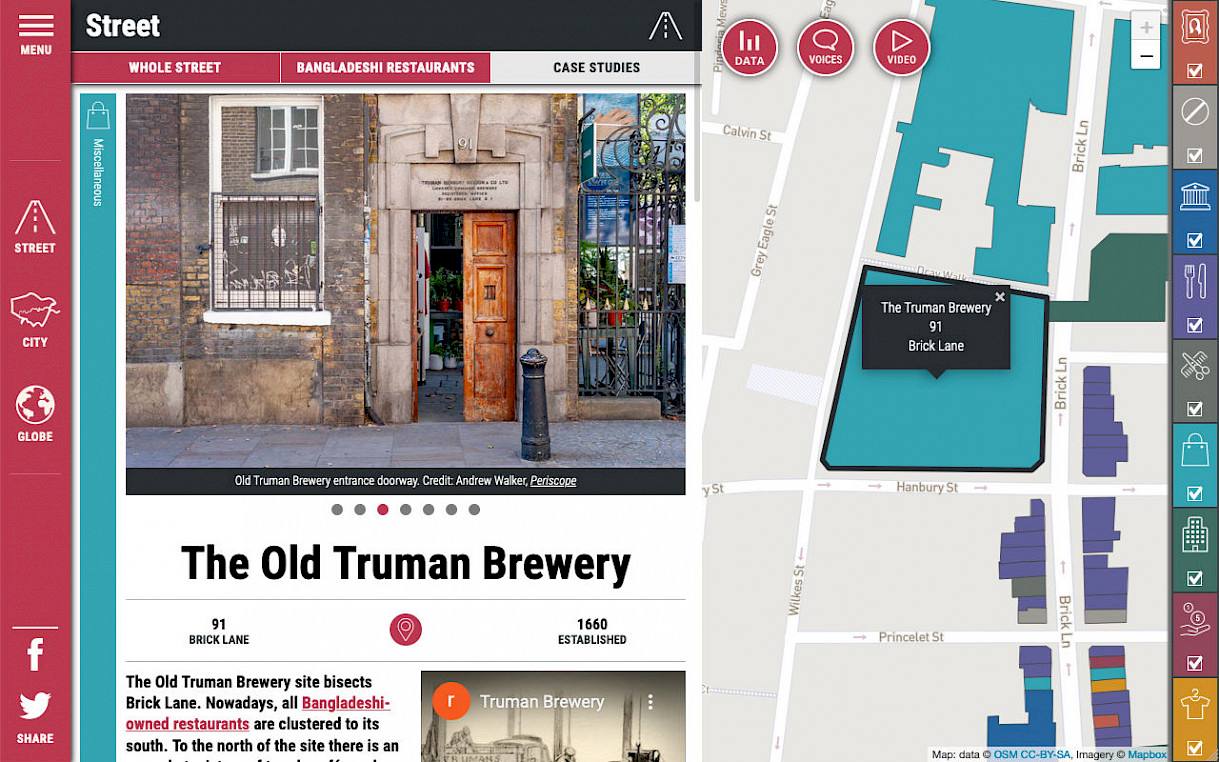This screenshot has width=1219, height=762.
Task: Click the Truman Brewery video channel avatar
Action: [x=451, y=702]
